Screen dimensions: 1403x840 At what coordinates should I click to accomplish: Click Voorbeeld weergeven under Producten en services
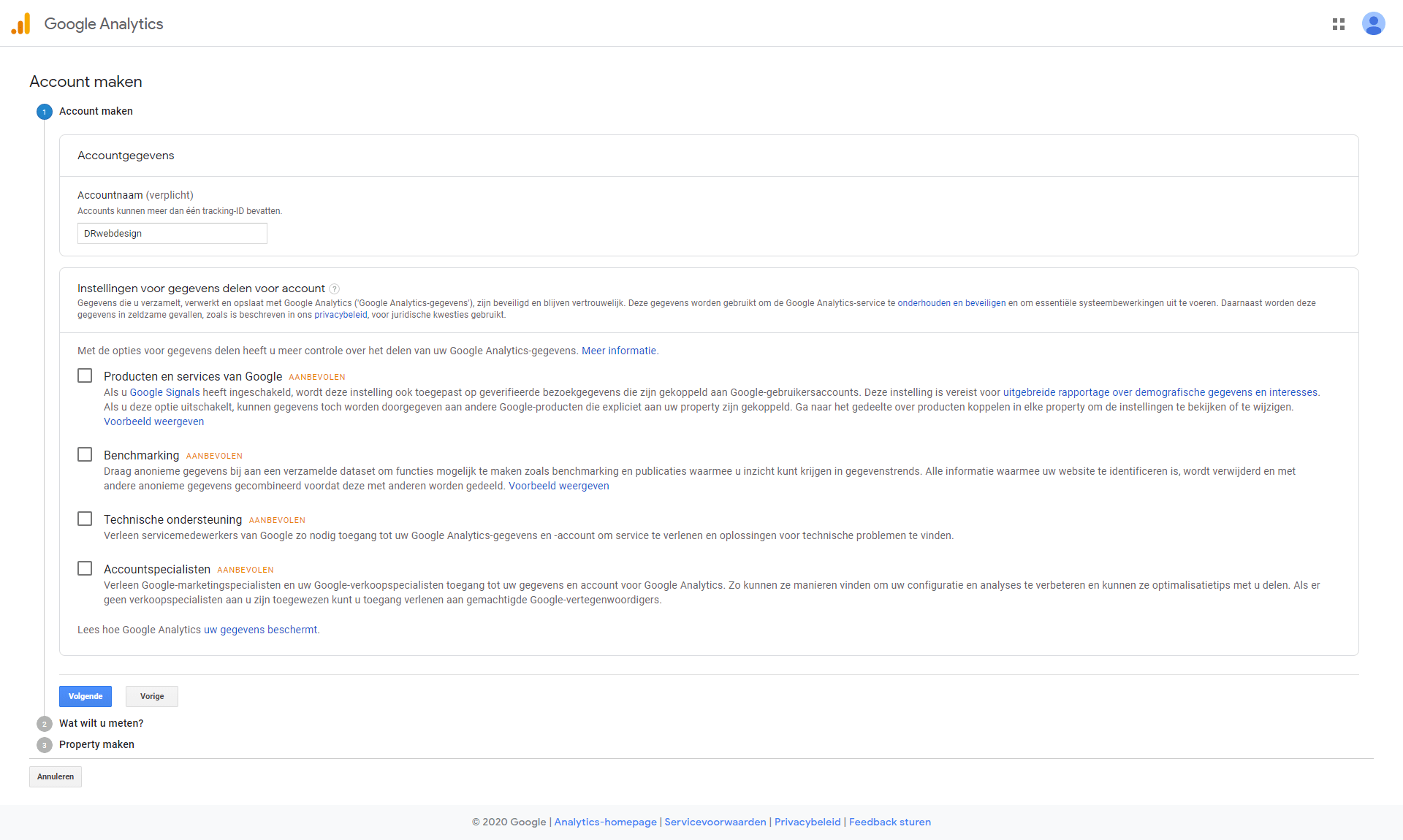click(153, 421)
